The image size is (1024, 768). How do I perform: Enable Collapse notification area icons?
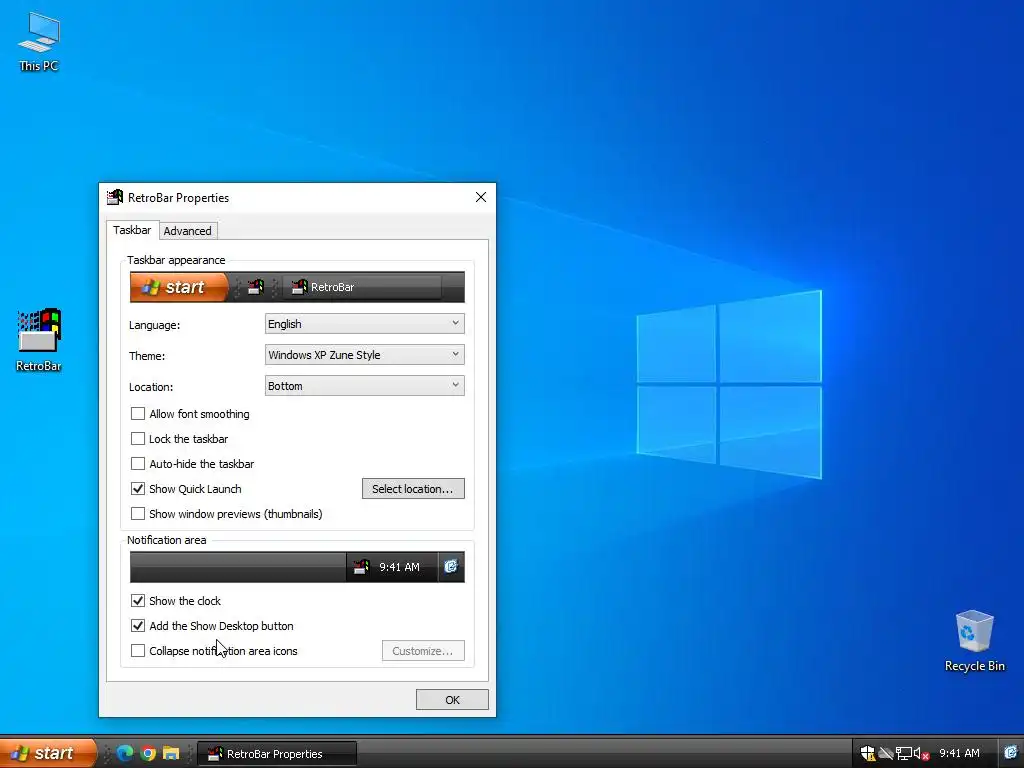click(138, 650)
